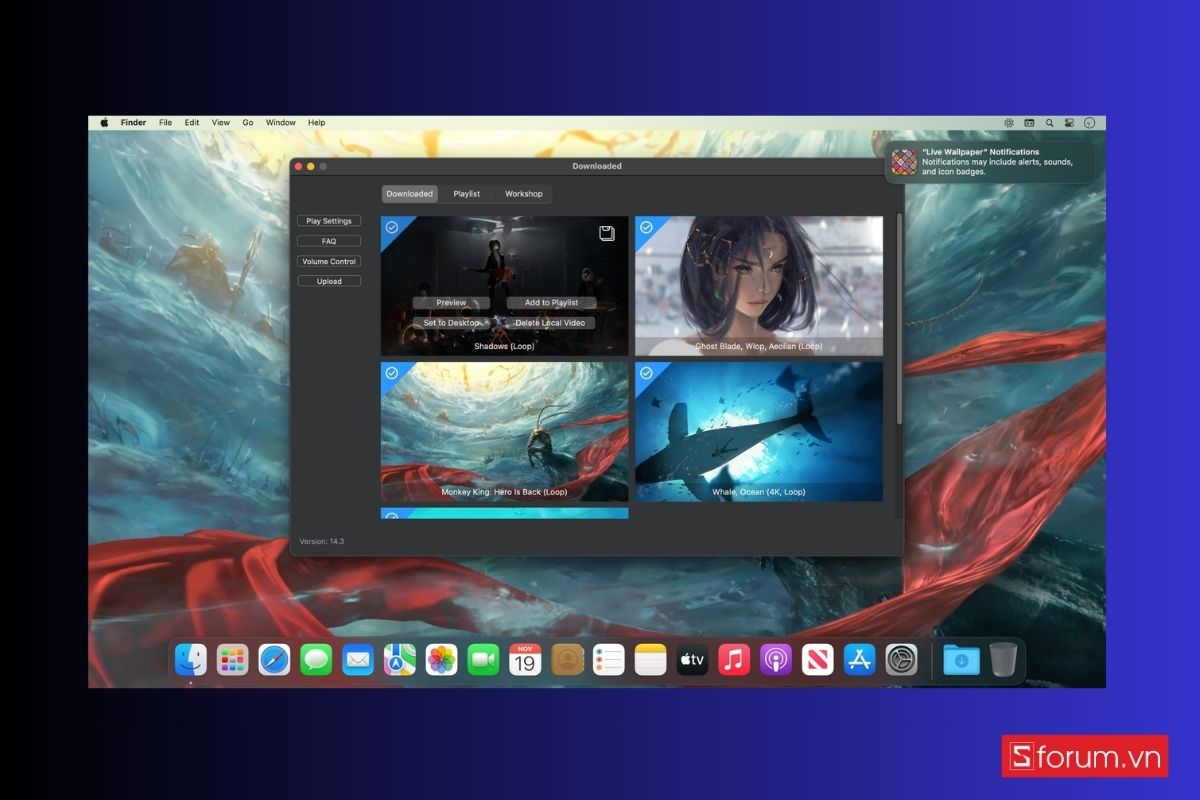Open Reminders from the dock
The width and height of the screenshot is (1200, 800).
pyautogui.click(x=609, y=660)
